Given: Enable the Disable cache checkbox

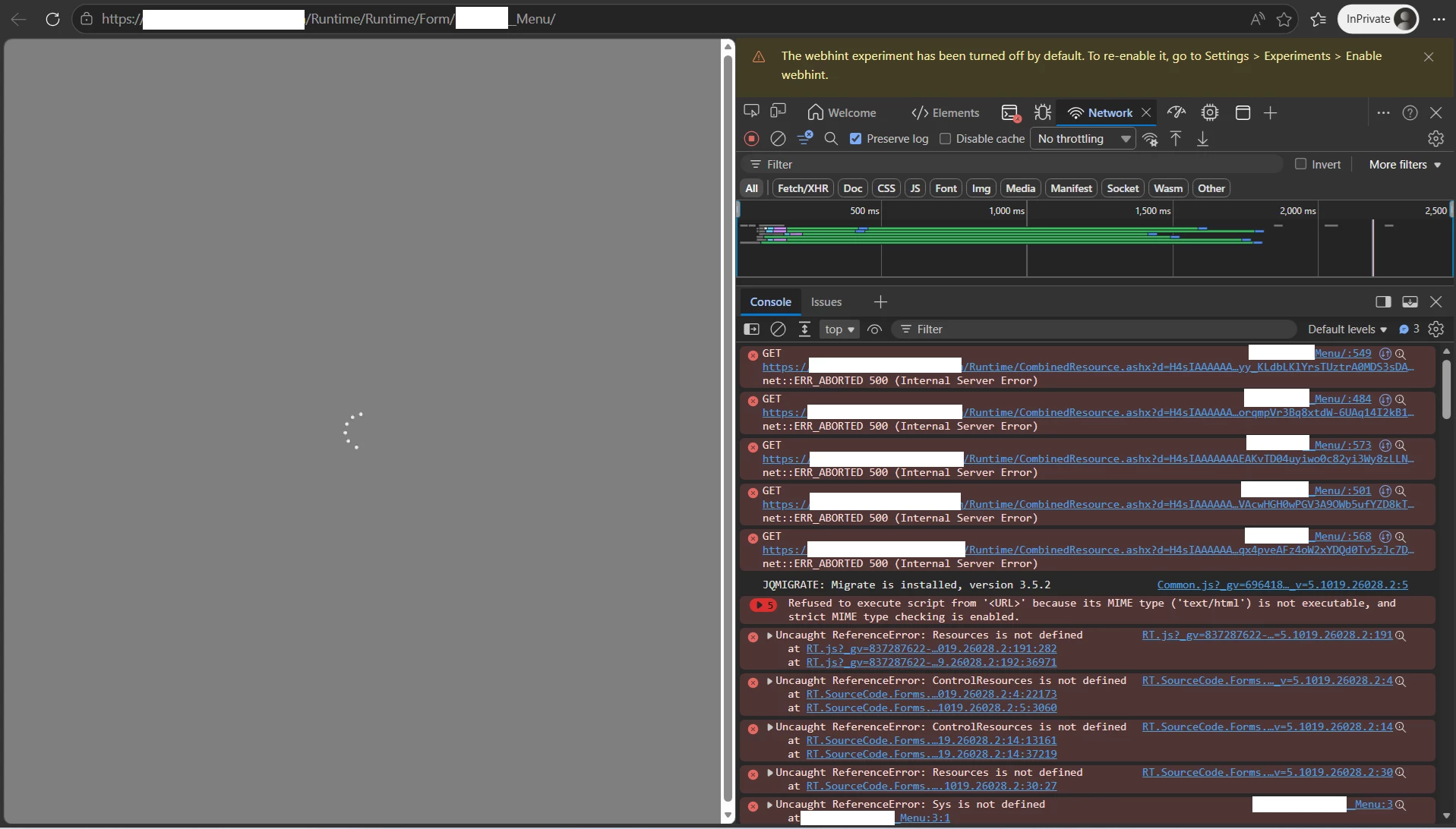Looking at the screenshot, I should point(945,138).
